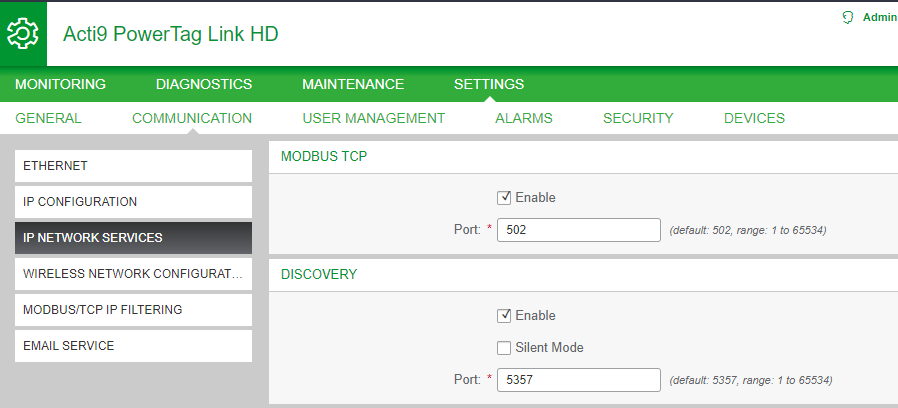The width and height of the screenshot is (898, 408).
Task: Click the Acti9 PowerTag Link HD title
Action: 171,34
